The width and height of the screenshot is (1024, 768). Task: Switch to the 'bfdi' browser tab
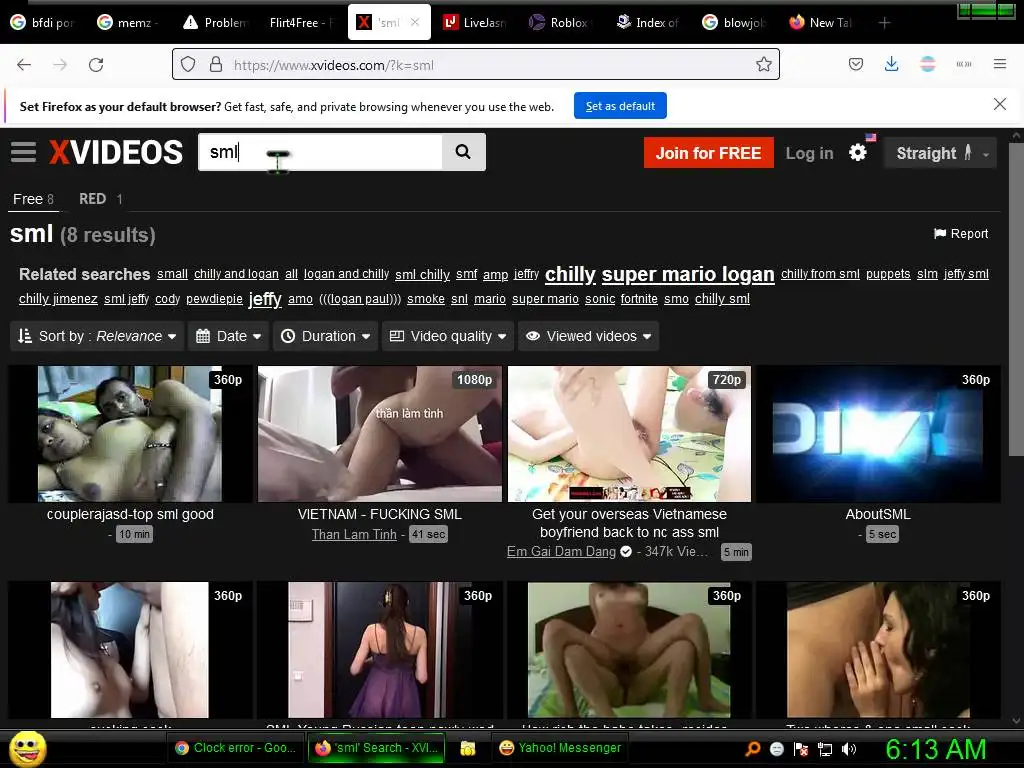click(x=42, y=23)
